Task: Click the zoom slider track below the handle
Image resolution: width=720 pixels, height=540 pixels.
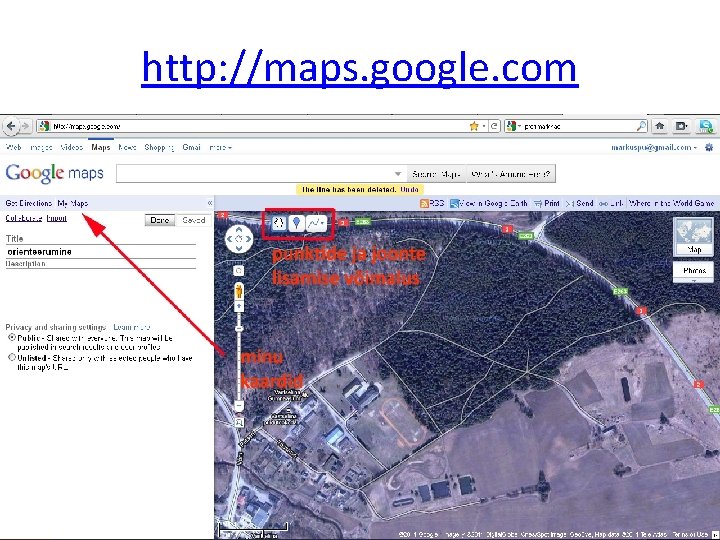Action: 239,367
